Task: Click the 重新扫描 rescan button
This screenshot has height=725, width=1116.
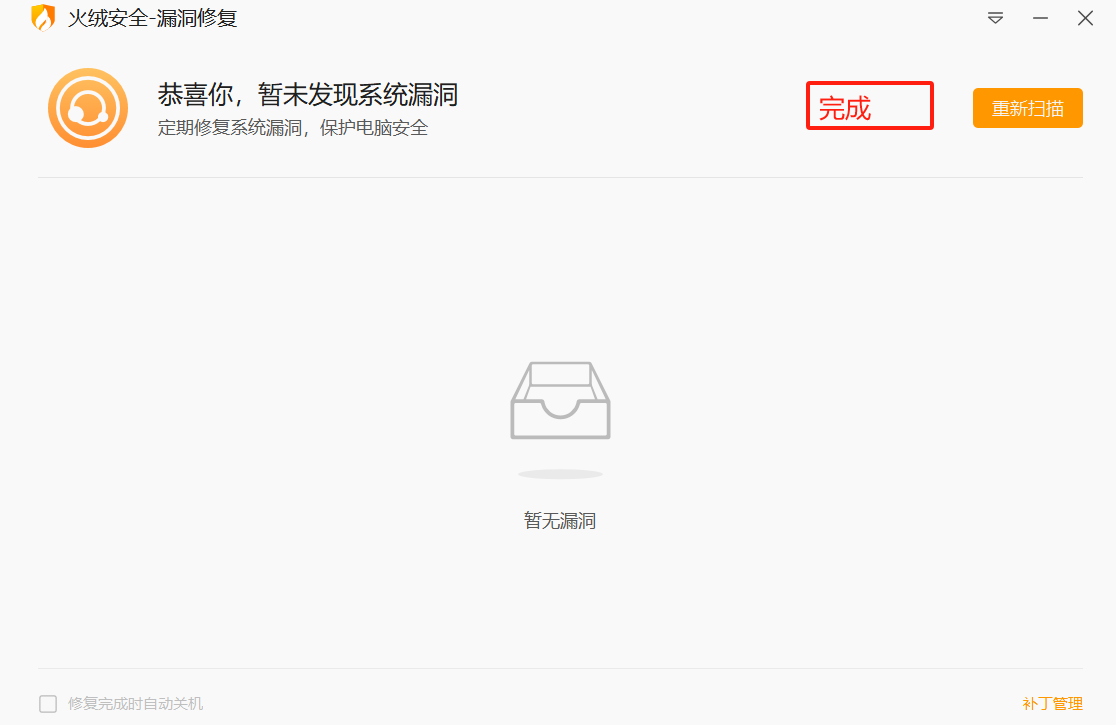Action: 1028,108
